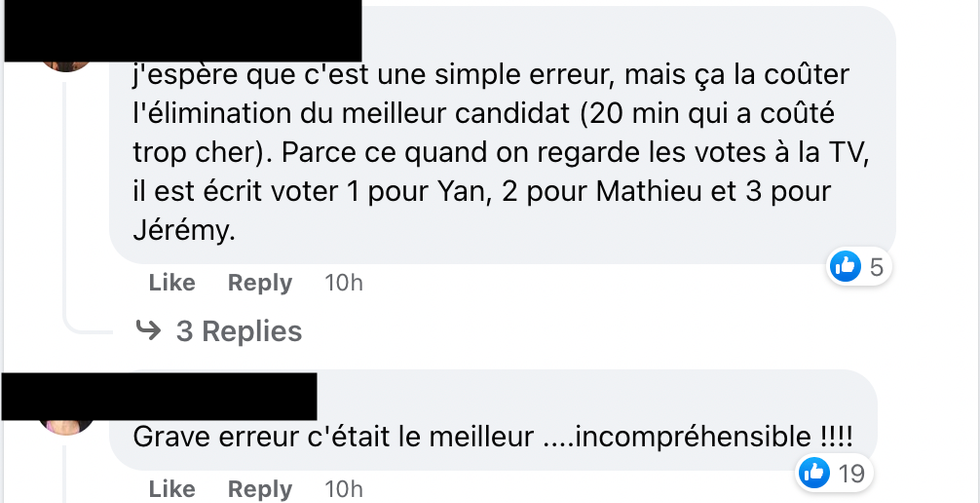Image resolution: width=980 pixels, height=503 pixels.
Task: Like the "Grave erreur" comment
Action: point(172,489)
